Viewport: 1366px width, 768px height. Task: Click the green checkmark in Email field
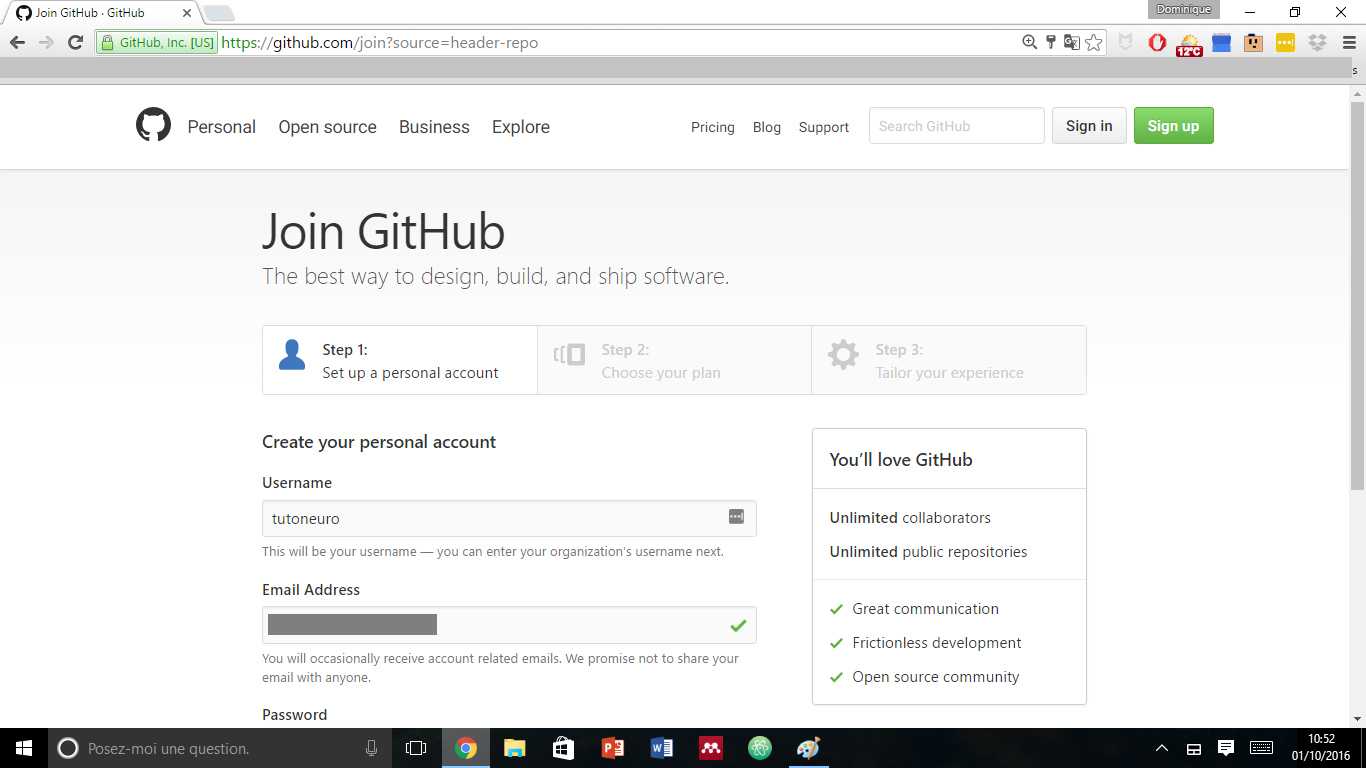[x=738, y=625]
